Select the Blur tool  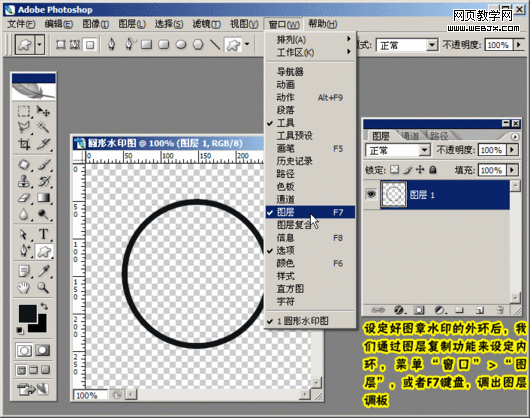coord(23,214)
